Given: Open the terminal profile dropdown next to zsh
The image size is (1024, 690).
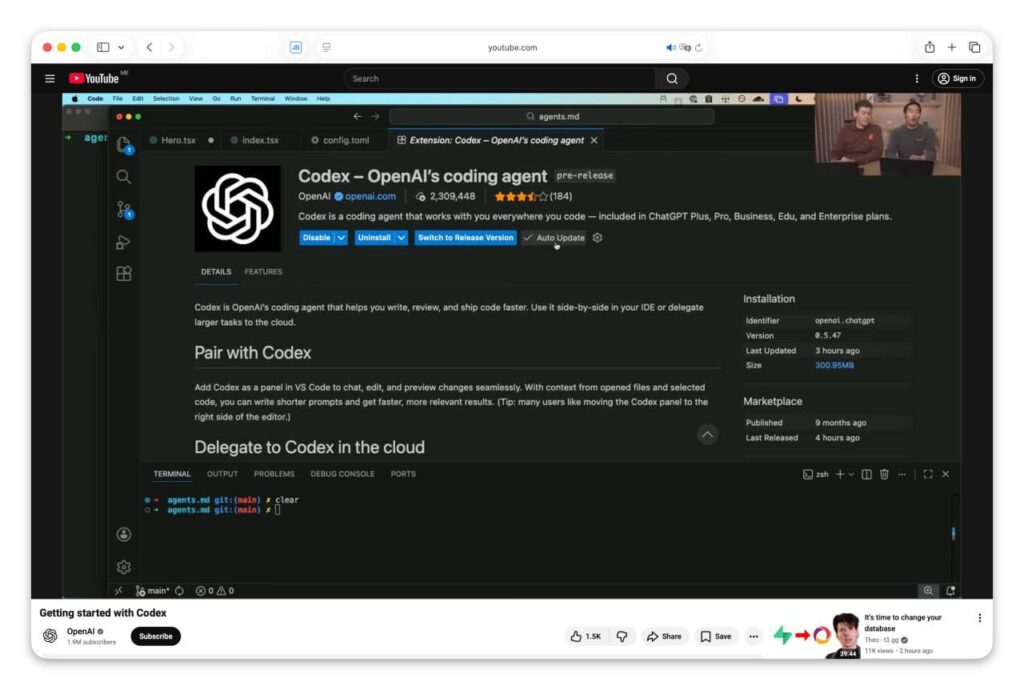Looking at the screenshot, I should click(851, 474).
